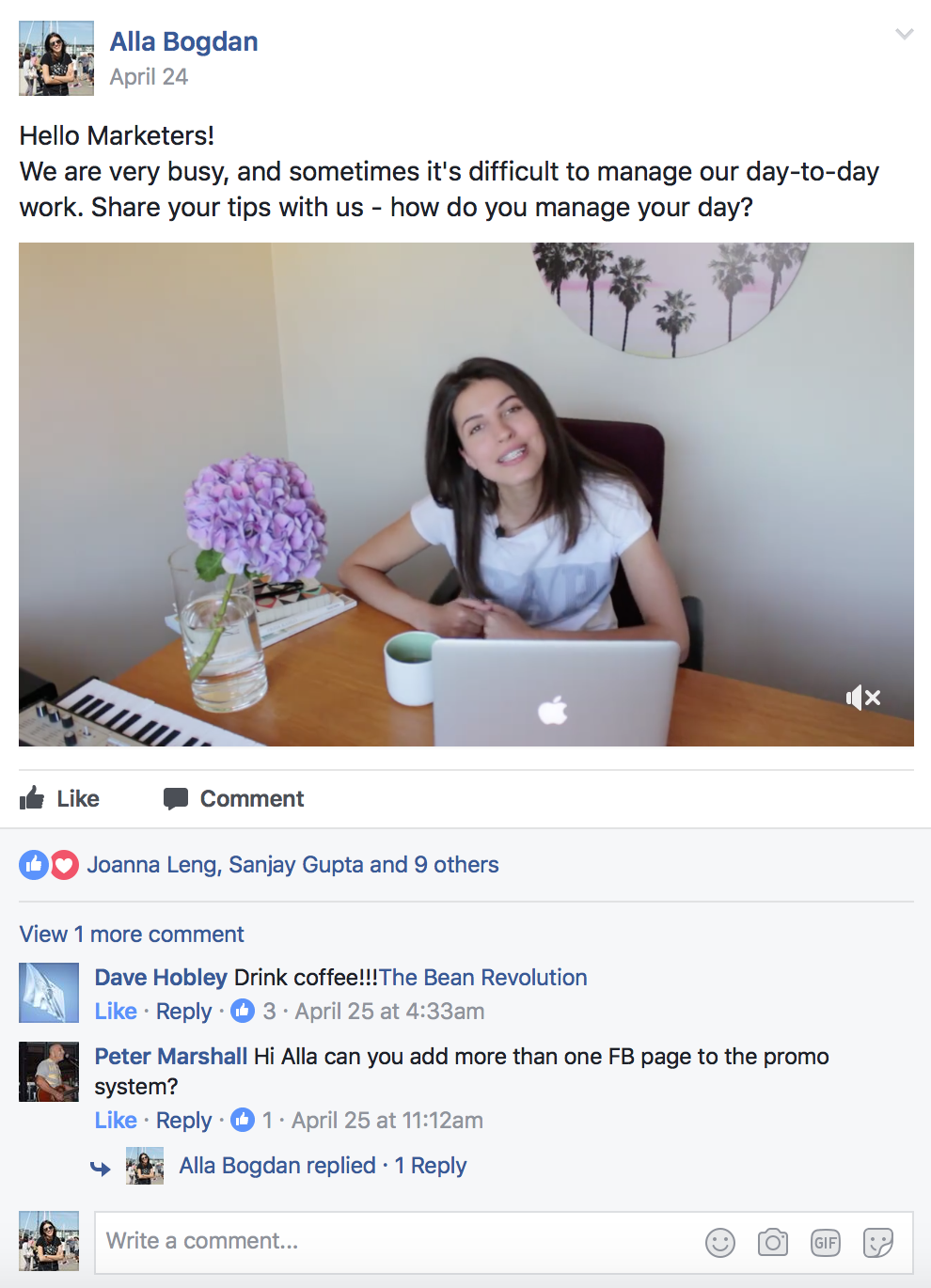Image resolution: width=931 pixels, height=1288 pixels.
Task: View likes count on Dave Hobley's comment
Action: [254, 1012]
